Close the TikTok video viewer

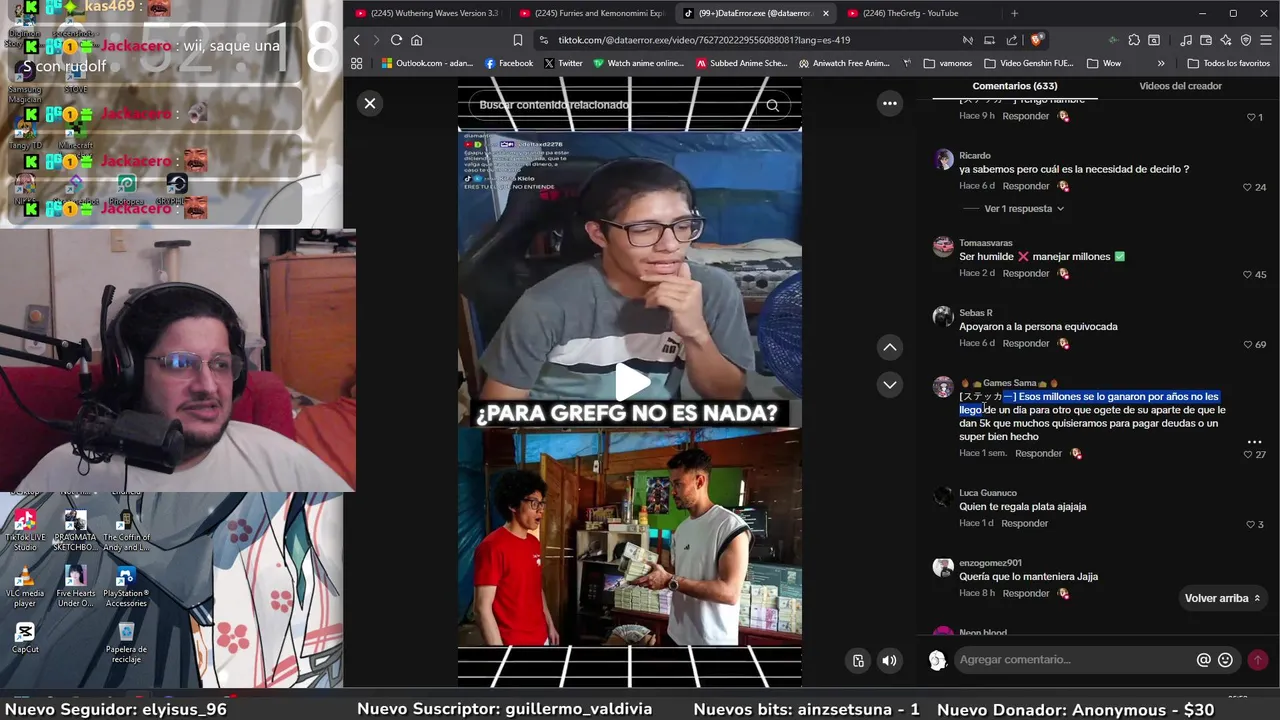point(370,103)
